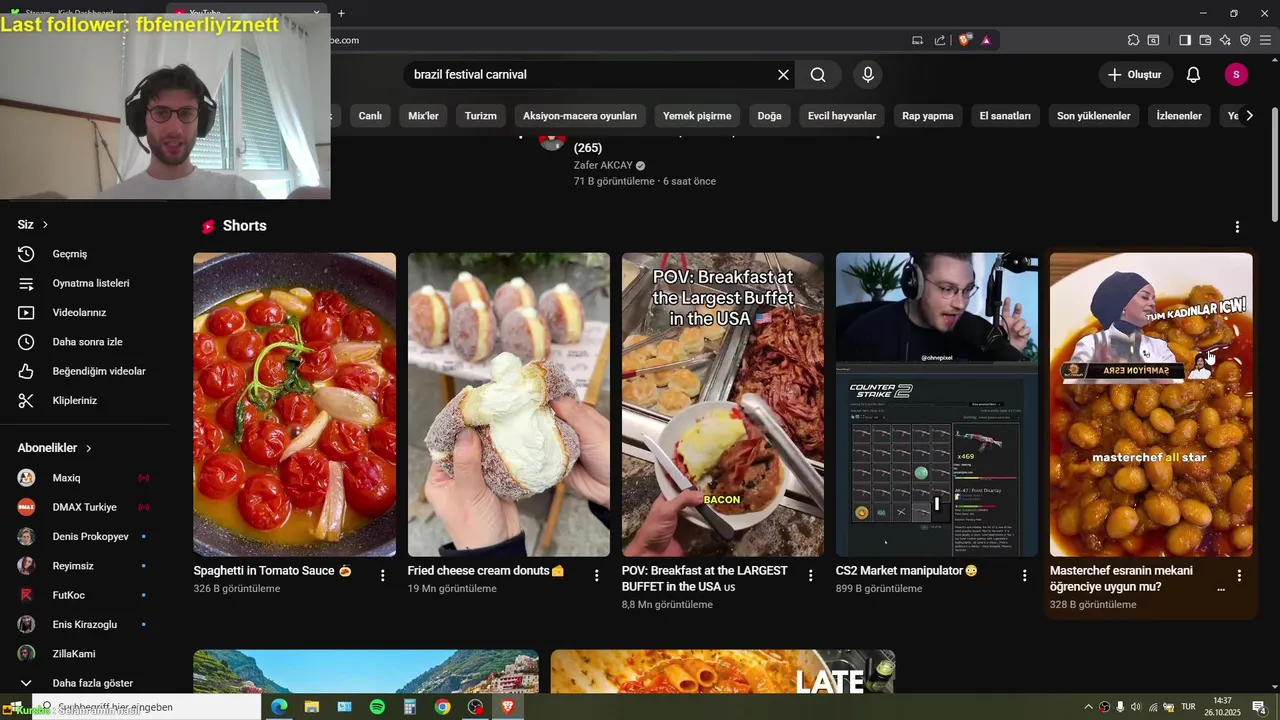Play Fried cheese cream donuts short
The height and width of the screenshot is (720, 1280).
(x=508, y=404)
